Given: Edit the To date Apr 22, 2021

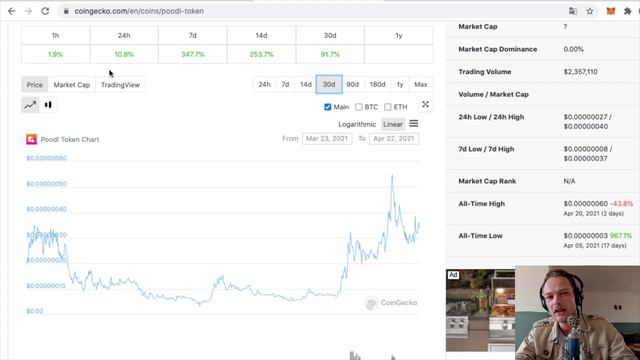Looking at the screenshot, I should (x=394, y=139).
